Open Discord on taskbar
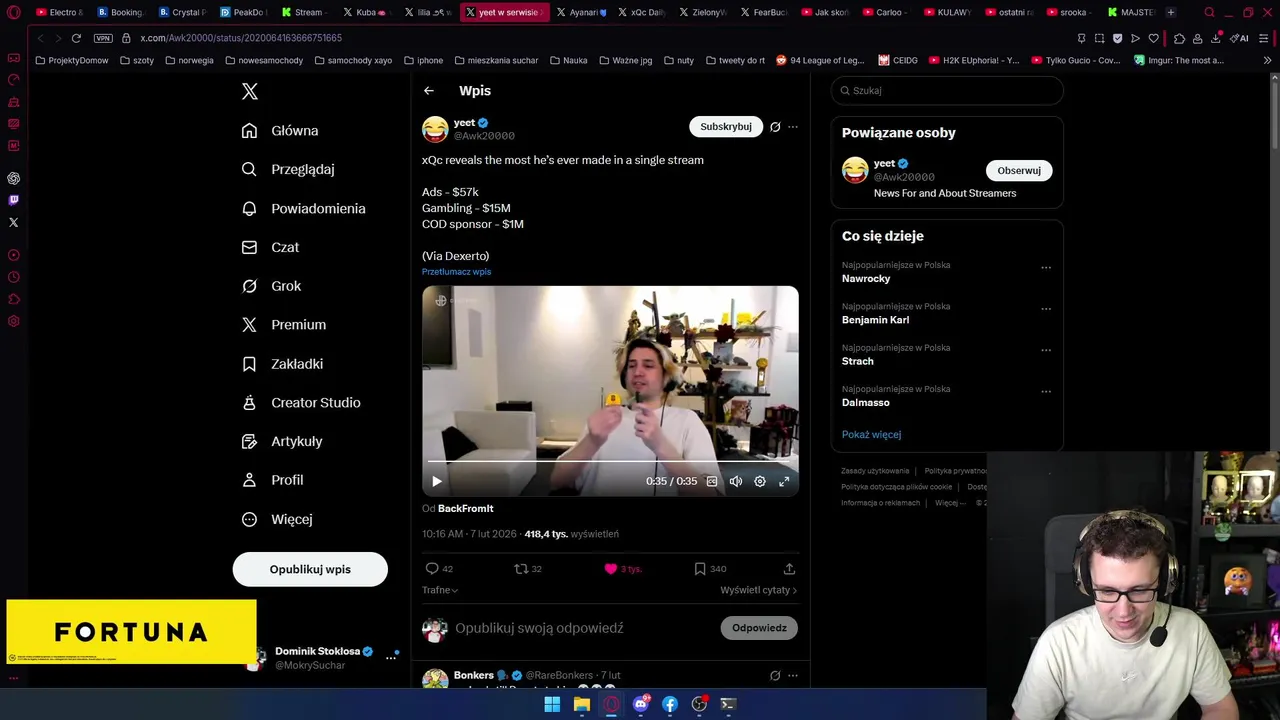This screenshot has width=1280, height=720. point(641,704)
